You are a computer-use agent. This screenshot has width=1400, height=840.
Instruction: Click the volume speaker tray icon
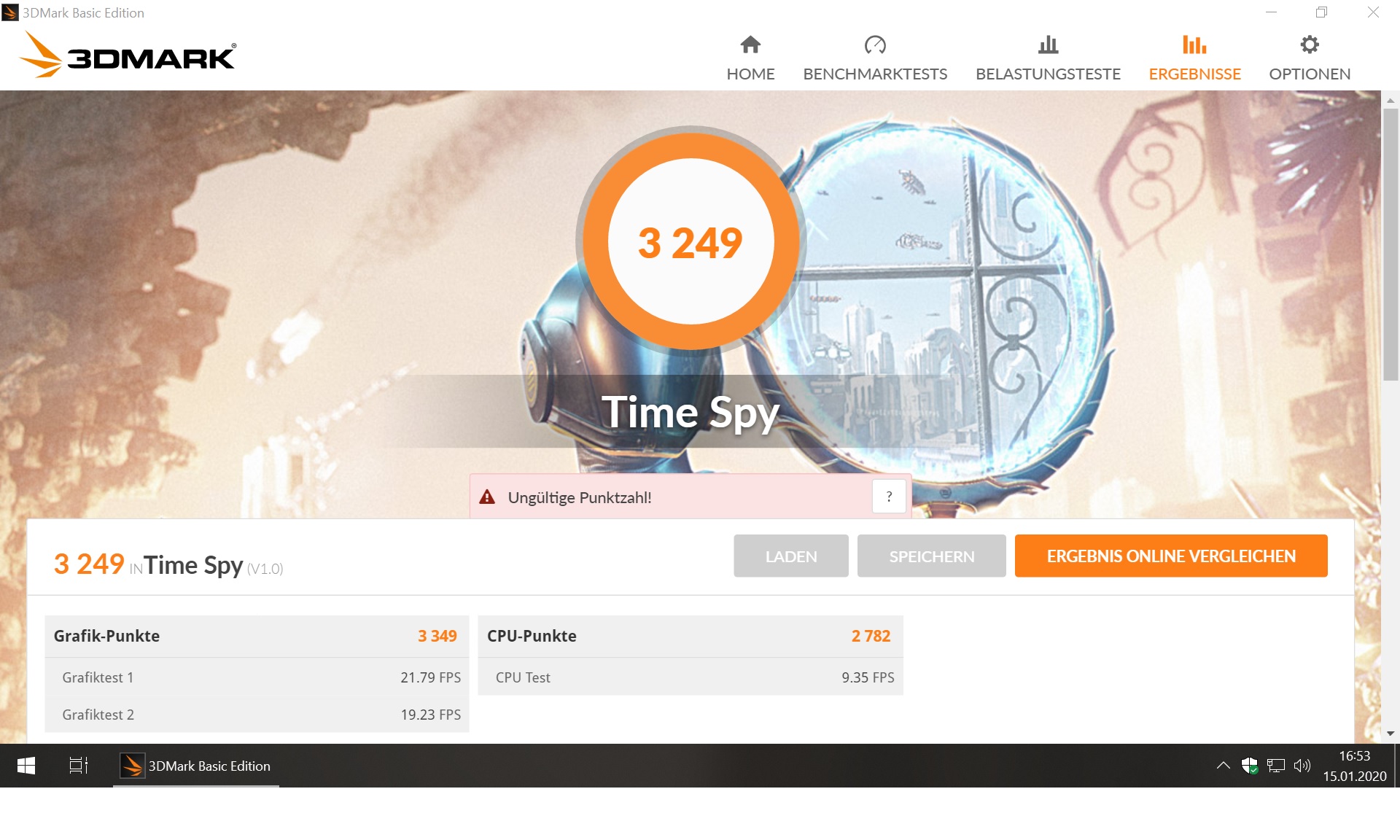point(1302,766)
